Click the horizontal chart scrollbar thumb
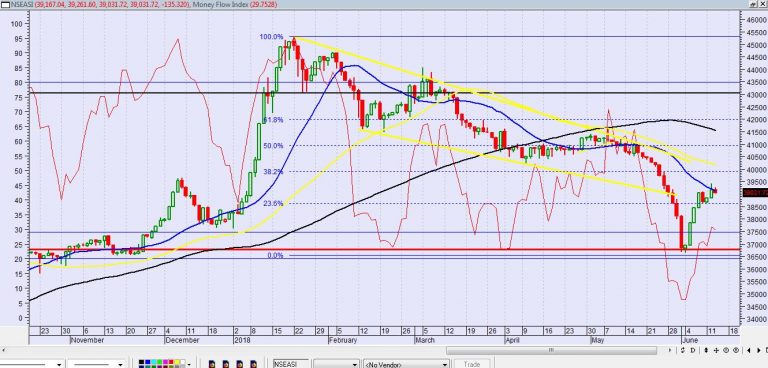Viewport: 768px width, 368px height. click(x=552, y=350)
